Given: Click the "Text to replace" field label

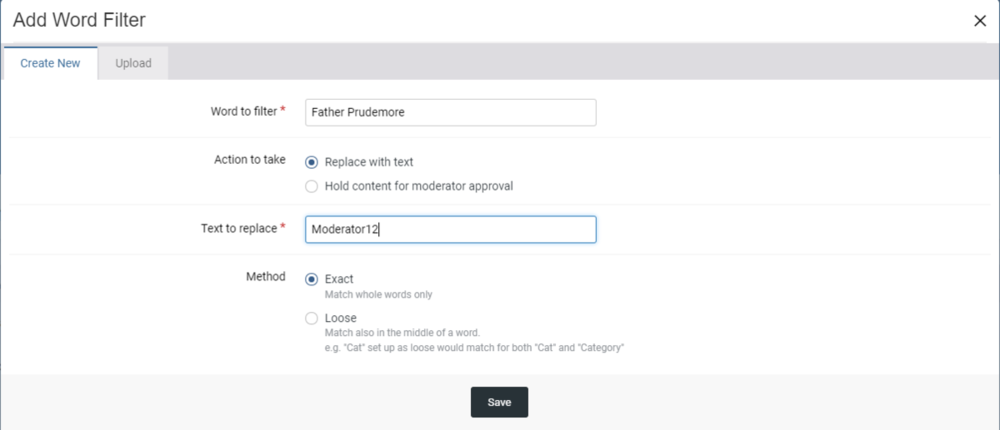Looking at the screenshot, I should (x=238, y=228).
